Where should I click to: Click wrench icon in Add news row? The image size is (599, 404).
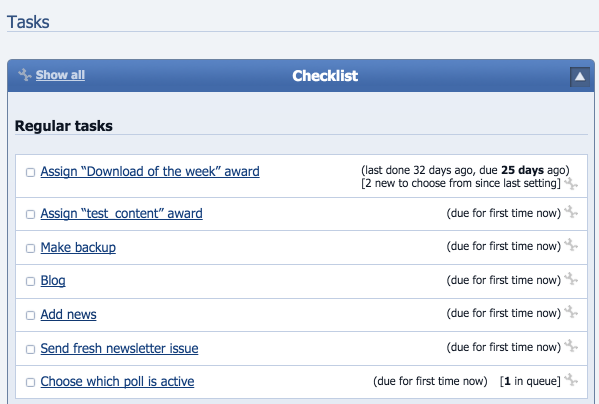pos(571,312)
